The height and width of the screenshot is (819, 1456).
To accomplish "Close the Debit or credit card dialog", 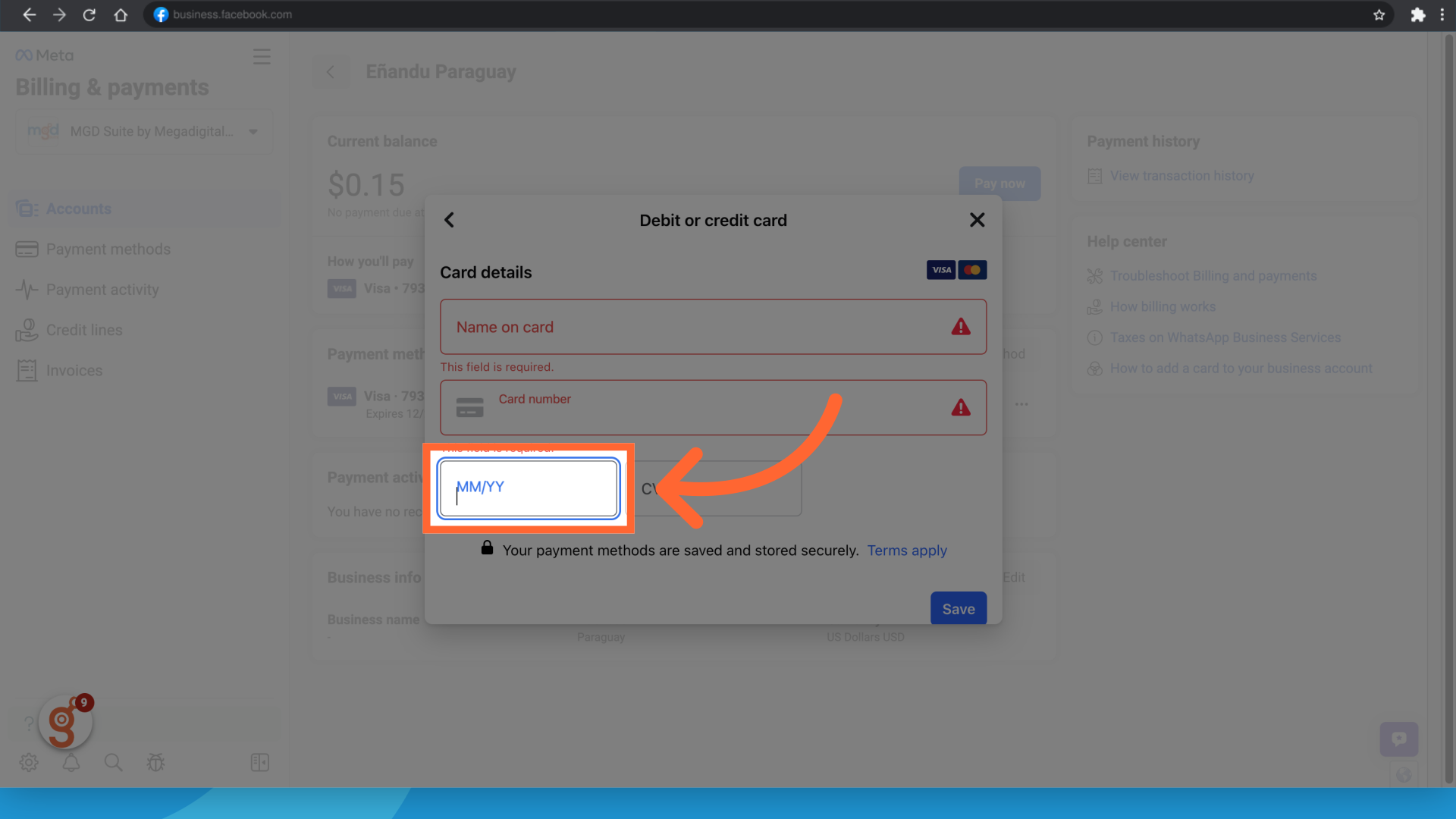I will coord(977,220).
